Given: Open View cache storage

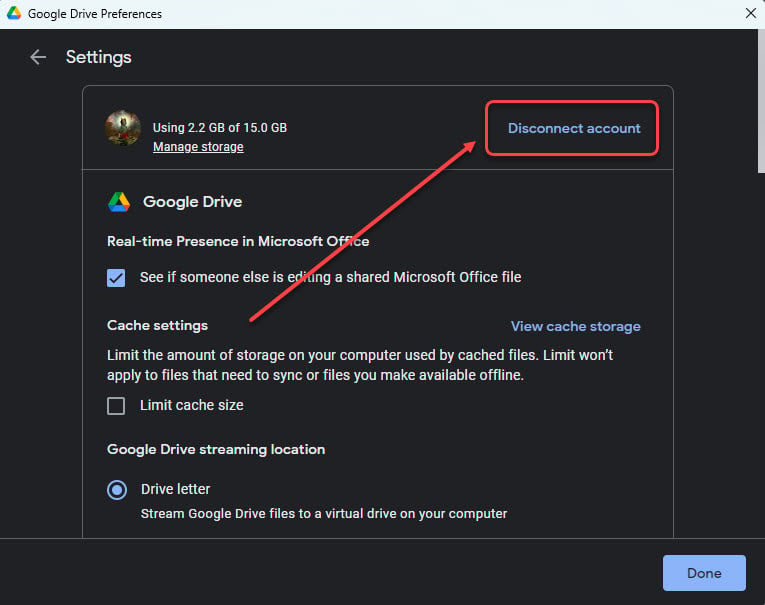Looking at the screenshot, I should pos(575,326).
